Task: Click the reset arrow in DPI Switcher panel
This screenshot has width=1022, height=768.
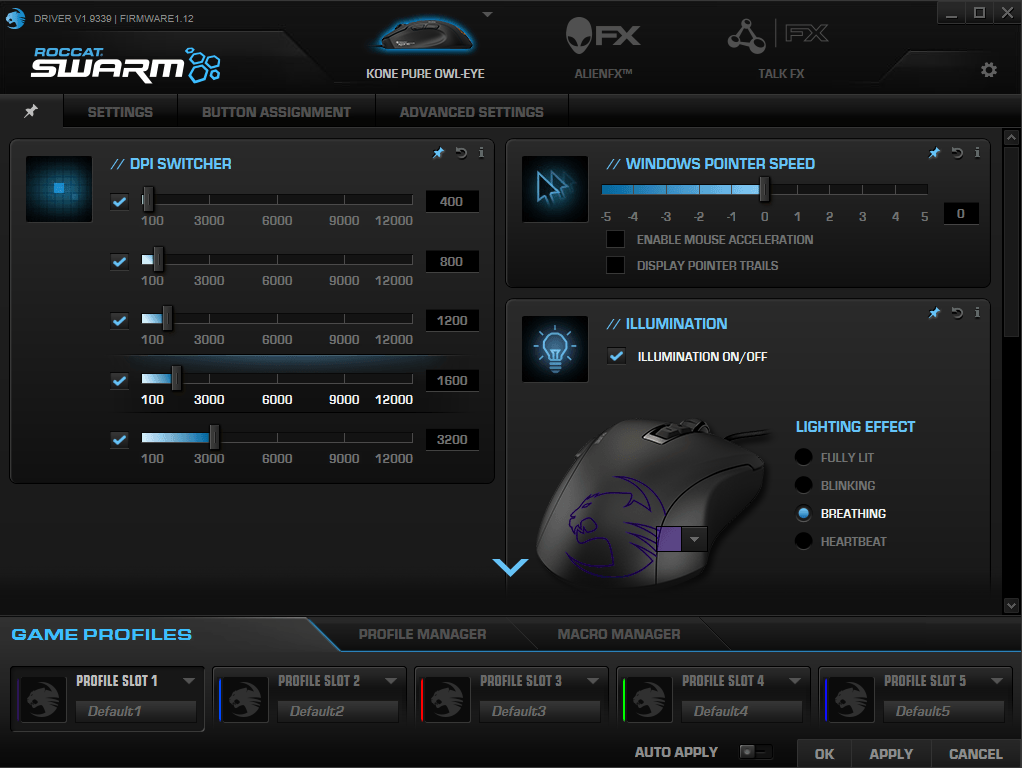Action: pos(459,153)
